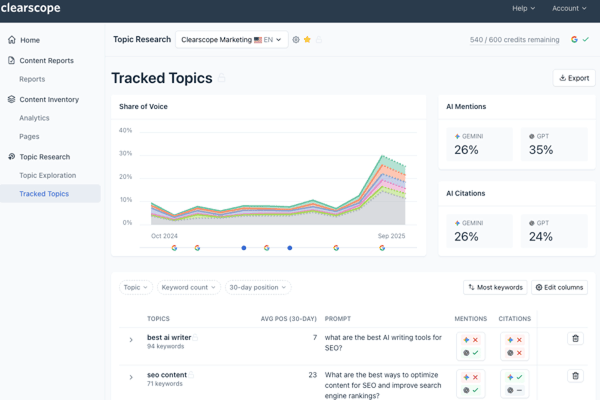Viewport: 600px width, 400px height.
Task: Click the Gemini AI Mentions 26% card
Action: point(479,144)
